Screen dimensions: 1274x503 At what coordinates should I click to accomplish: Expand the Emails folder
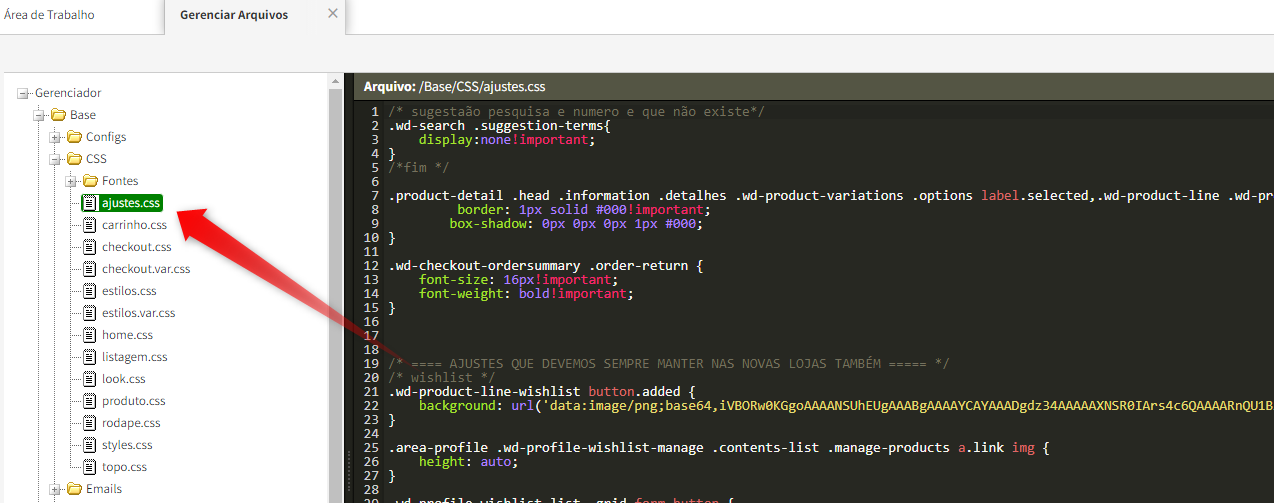[x=56, y=489]
